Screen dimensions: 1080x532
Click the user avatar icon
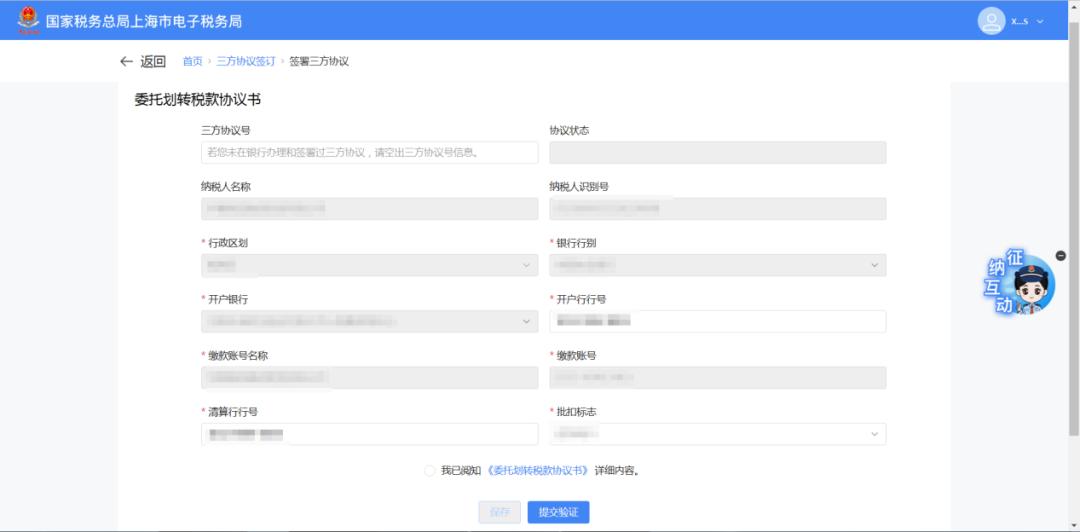click(x=991, y=21)
